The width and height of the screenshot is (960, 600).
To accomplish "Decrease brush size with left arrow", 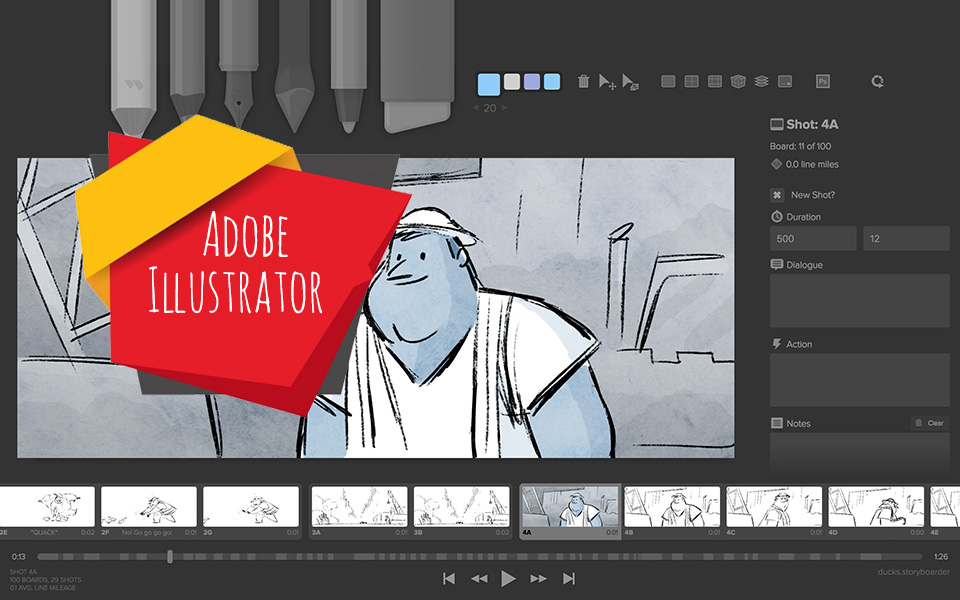I will click(x=476, y=108).
